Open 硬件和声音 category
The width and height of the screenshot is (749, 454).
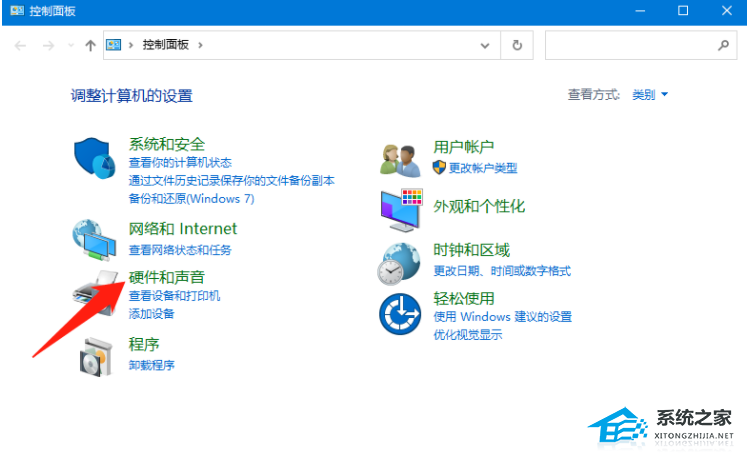click(x=167, y=277)
